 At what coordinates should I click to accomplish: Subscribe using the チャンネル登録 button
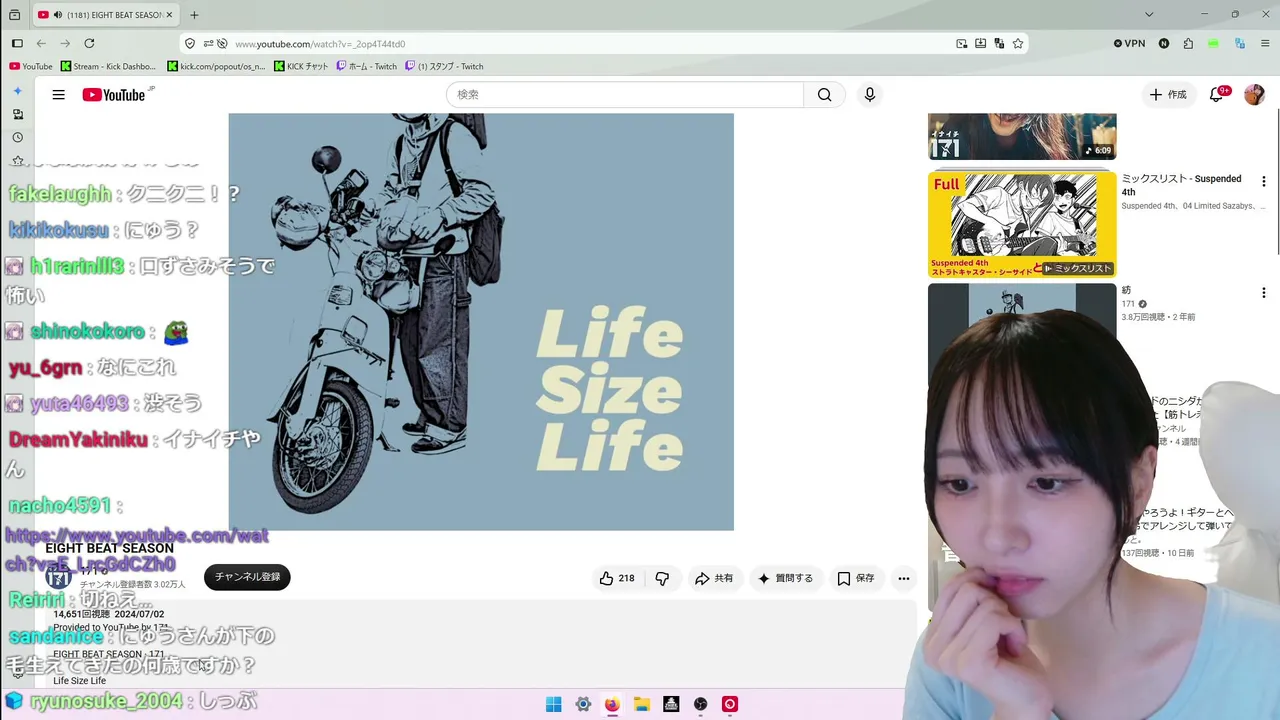[x=247, y=577]
